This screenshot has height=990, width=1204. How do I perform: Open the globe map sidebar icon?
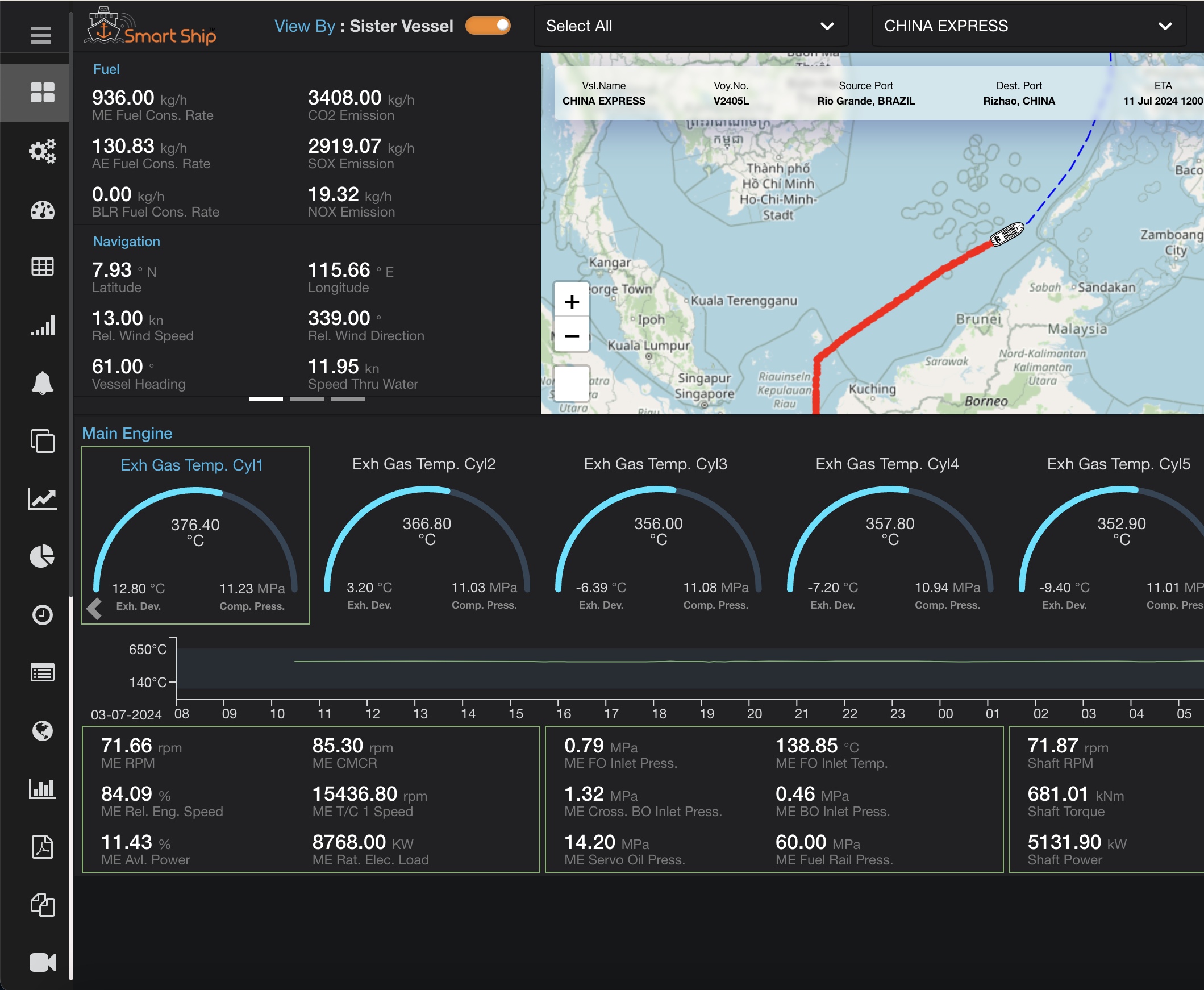coord(42,730)
